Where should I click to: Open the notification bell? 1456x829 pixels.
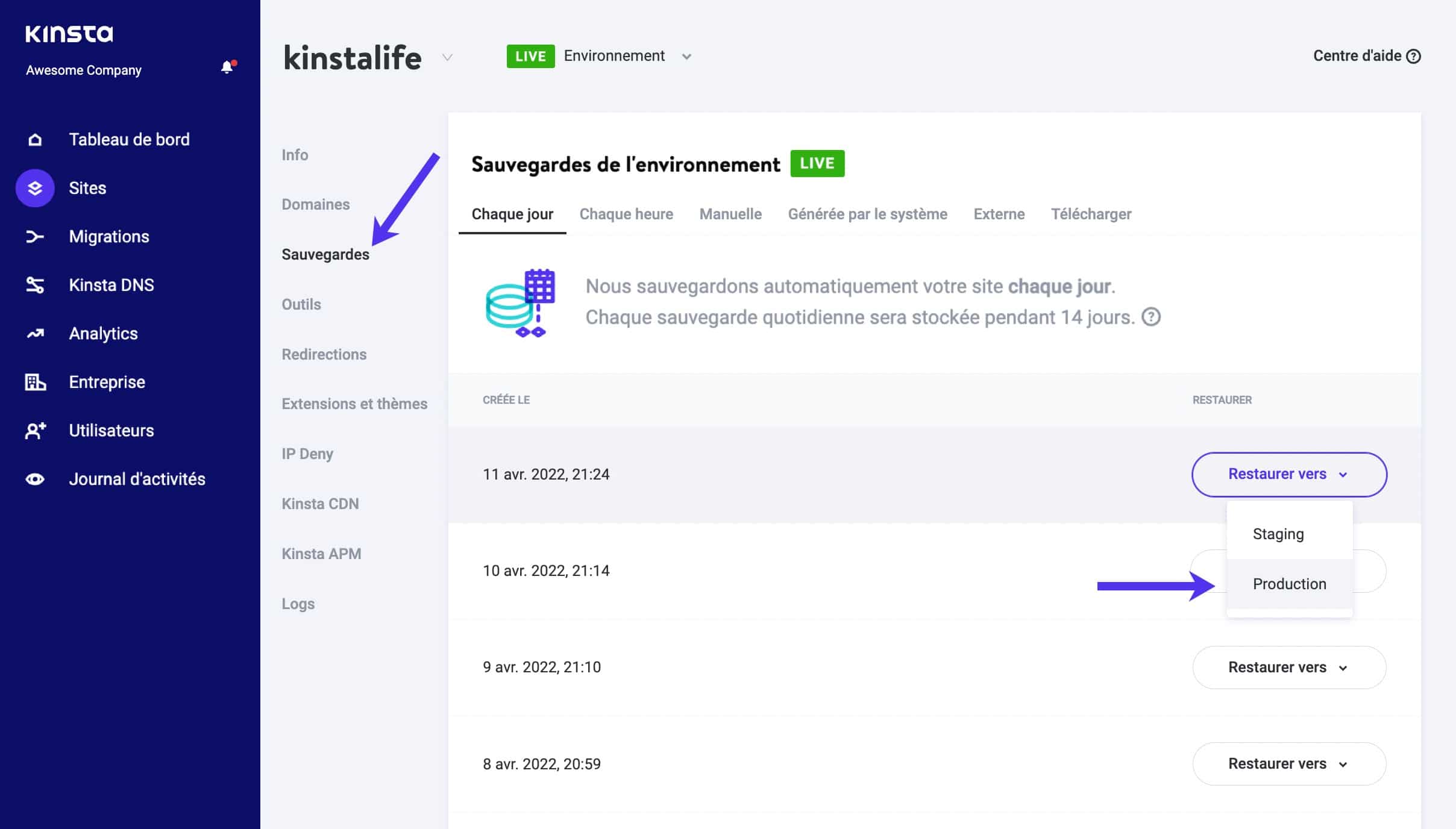(x=227, y=67)
